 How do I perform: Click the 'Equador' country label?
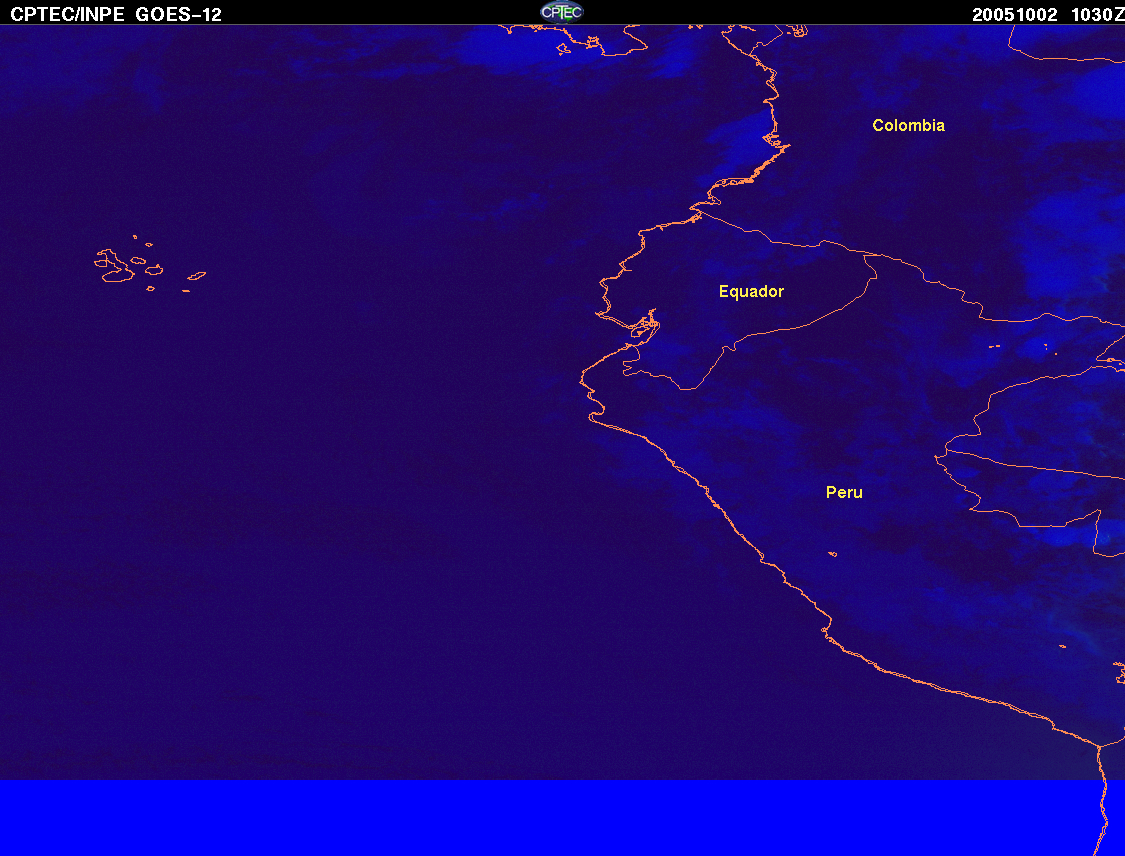click(x=751, y=292)
